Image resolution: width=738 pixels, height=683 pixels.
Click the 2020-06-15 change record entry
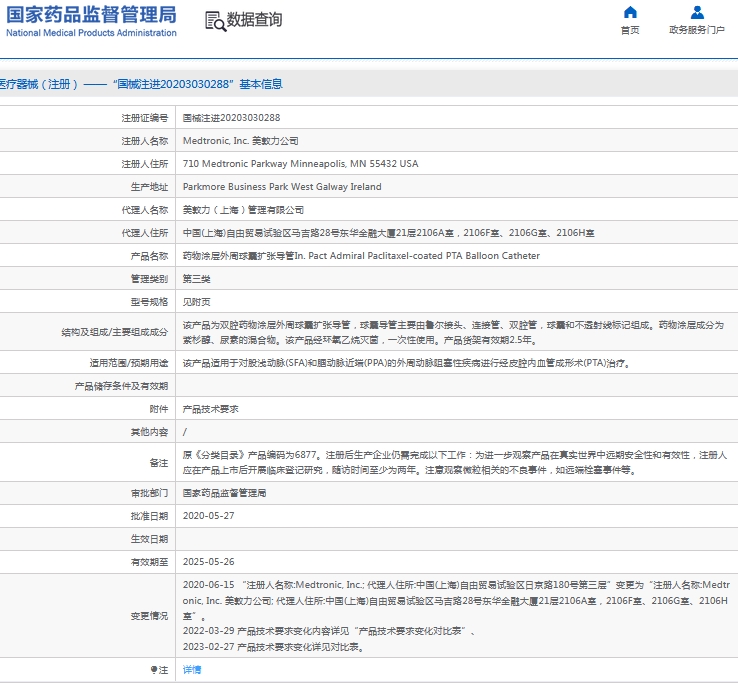coord(456,601)
